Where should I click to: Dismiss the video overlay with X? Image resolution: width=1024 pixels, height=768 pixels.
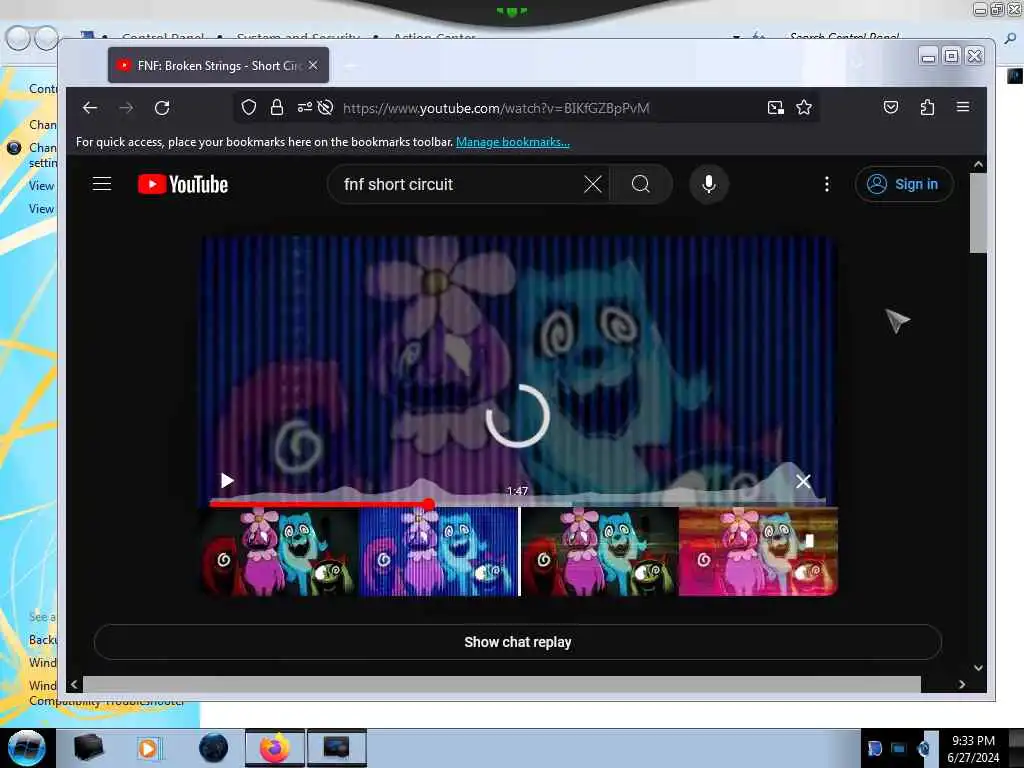pos(803,481)
